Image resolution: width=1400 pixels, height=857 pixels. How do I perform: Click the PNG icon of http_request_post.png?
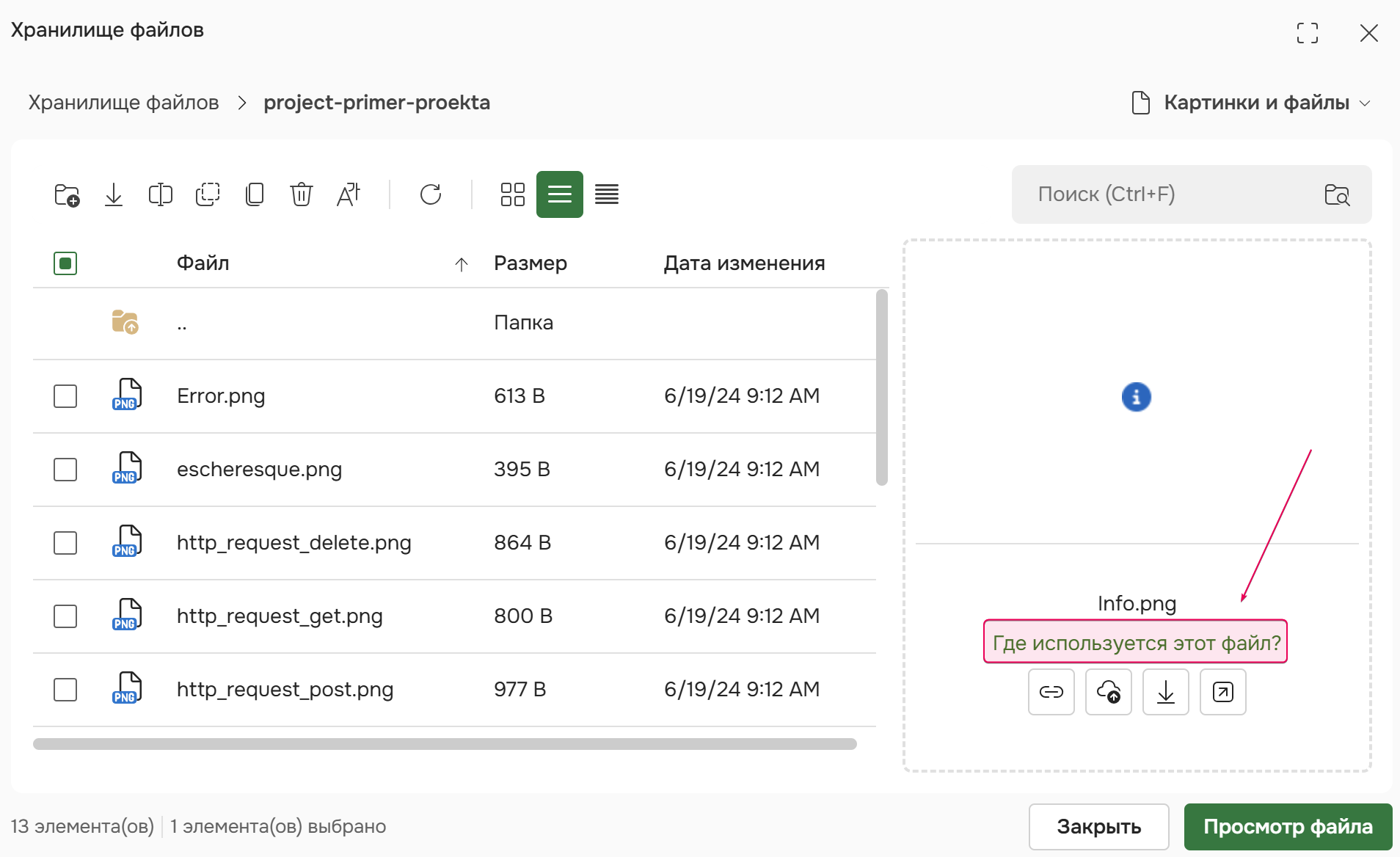click(x=127, y=688)
